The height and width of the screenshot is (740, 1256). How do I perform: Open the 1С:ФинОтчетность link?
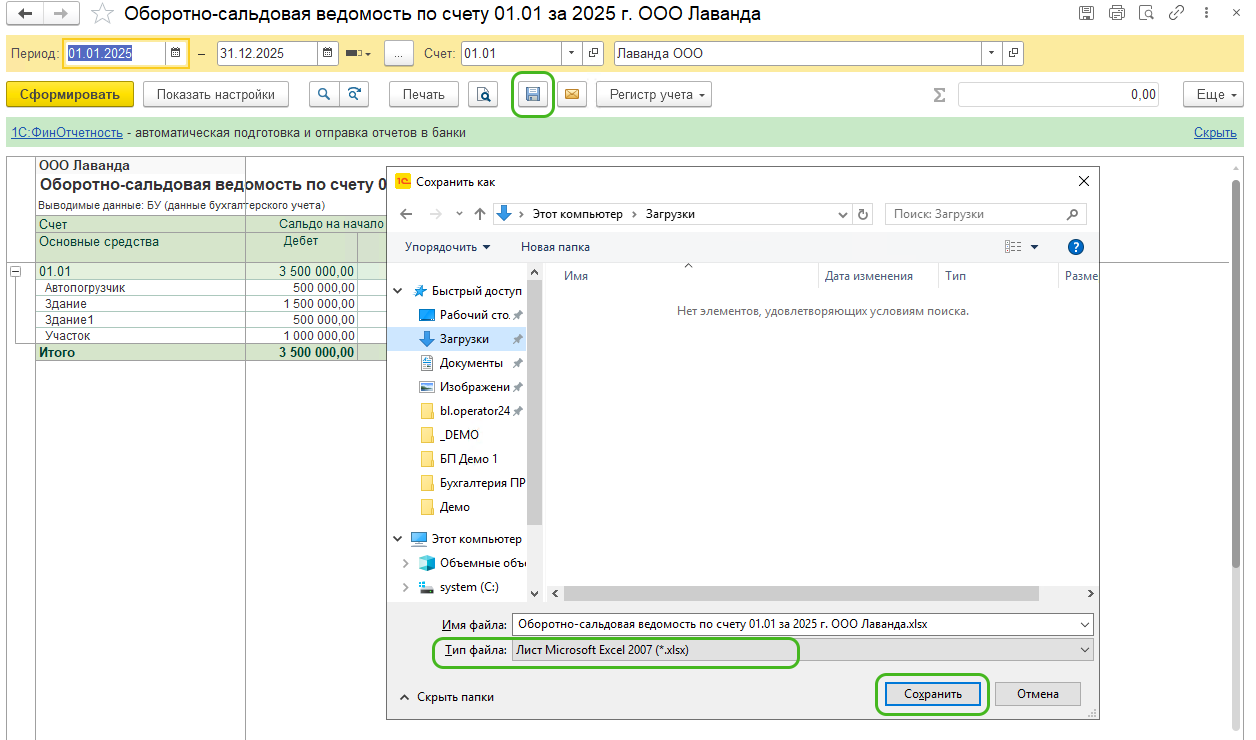(x=67, y=132)
